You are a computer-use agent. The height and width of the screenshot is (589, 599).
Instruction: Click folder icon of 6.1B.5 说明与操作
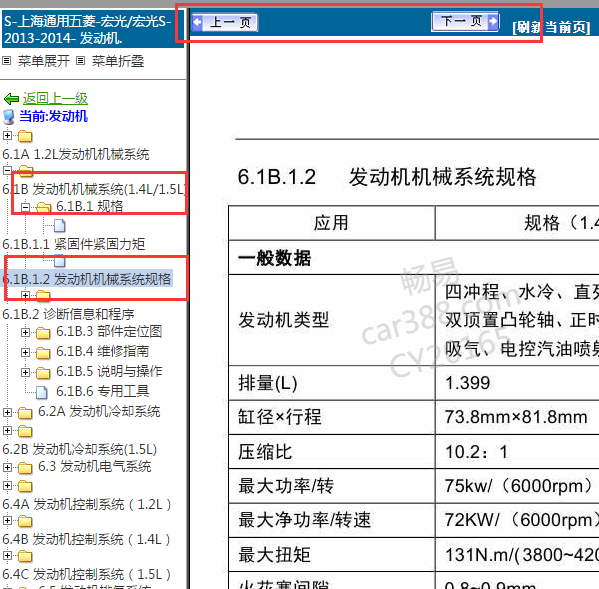click(x=43, y=373)
